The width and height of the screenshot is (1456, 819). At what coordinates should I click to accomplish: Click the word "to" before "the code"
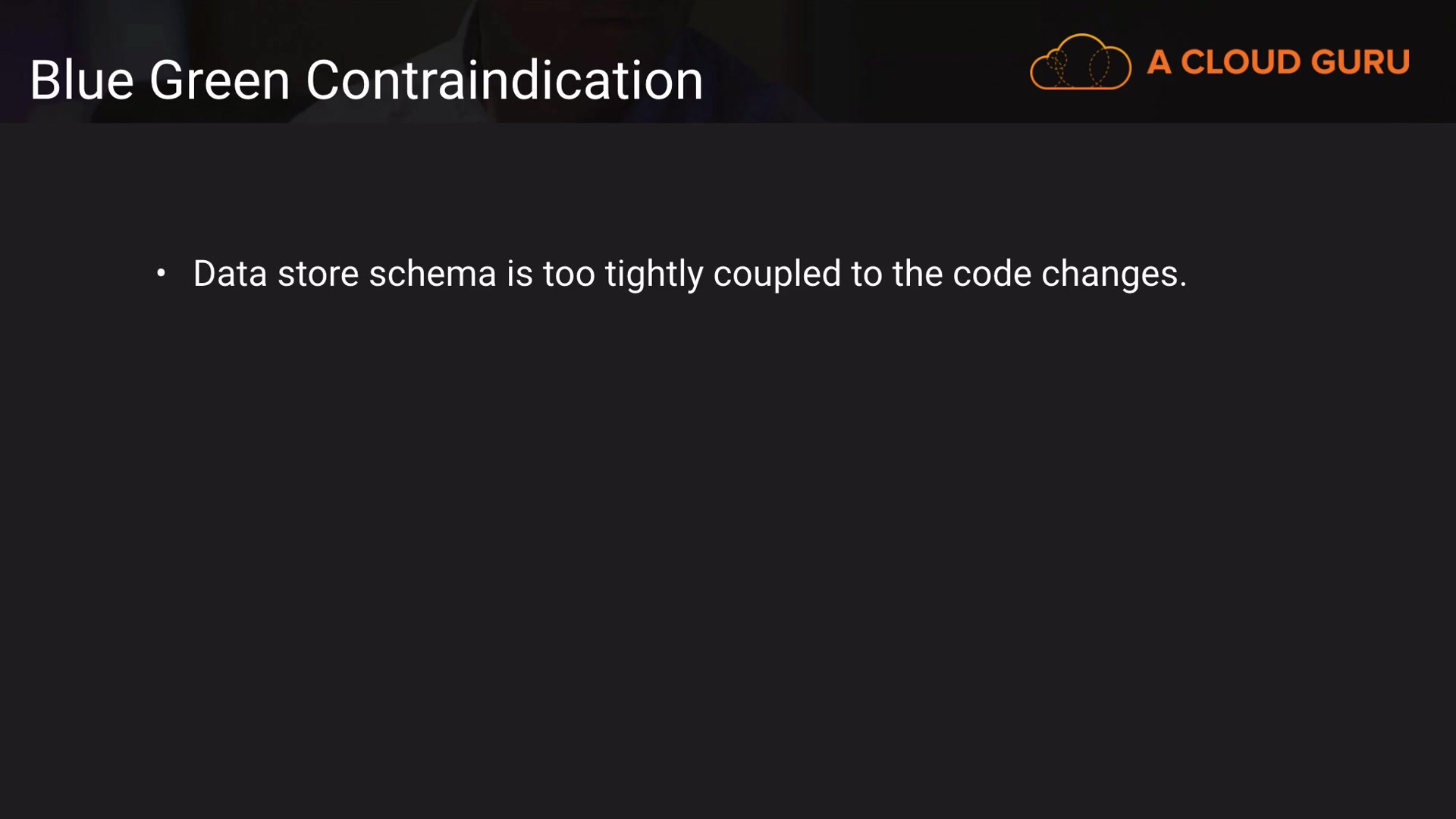click(x=866, y=274)
